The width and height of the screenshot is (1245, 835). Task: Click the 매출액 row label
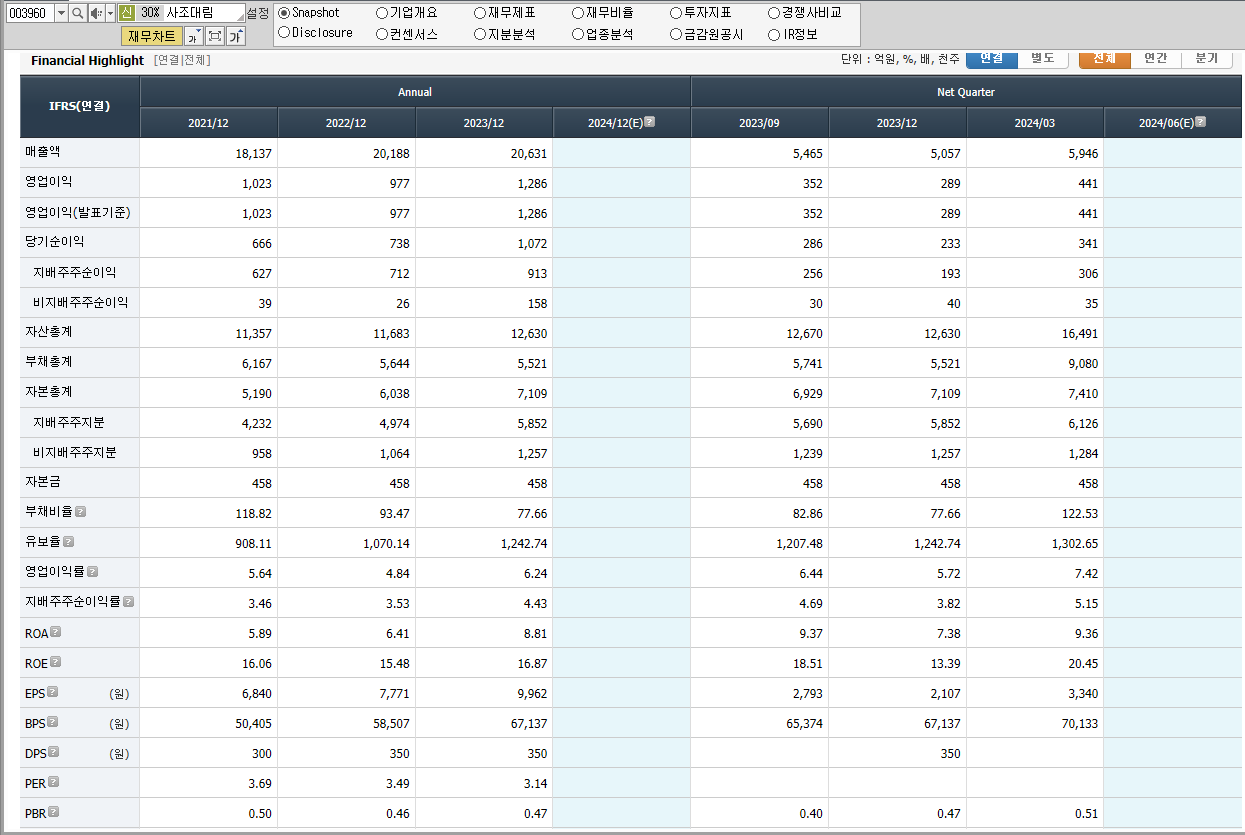coord(42,151)
